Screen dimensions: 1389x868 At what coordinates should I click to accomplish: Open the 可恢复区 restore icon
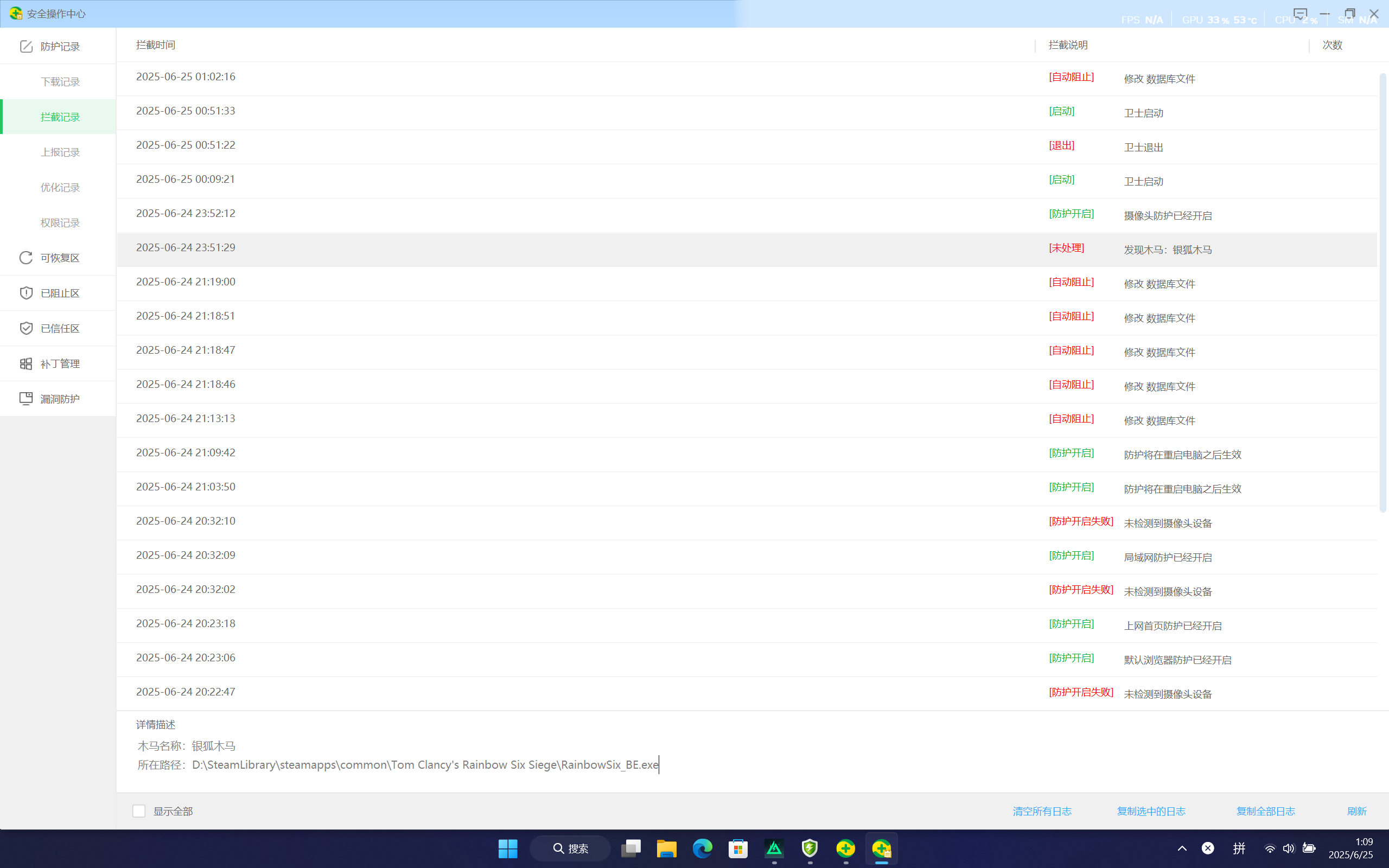point(26,258)
